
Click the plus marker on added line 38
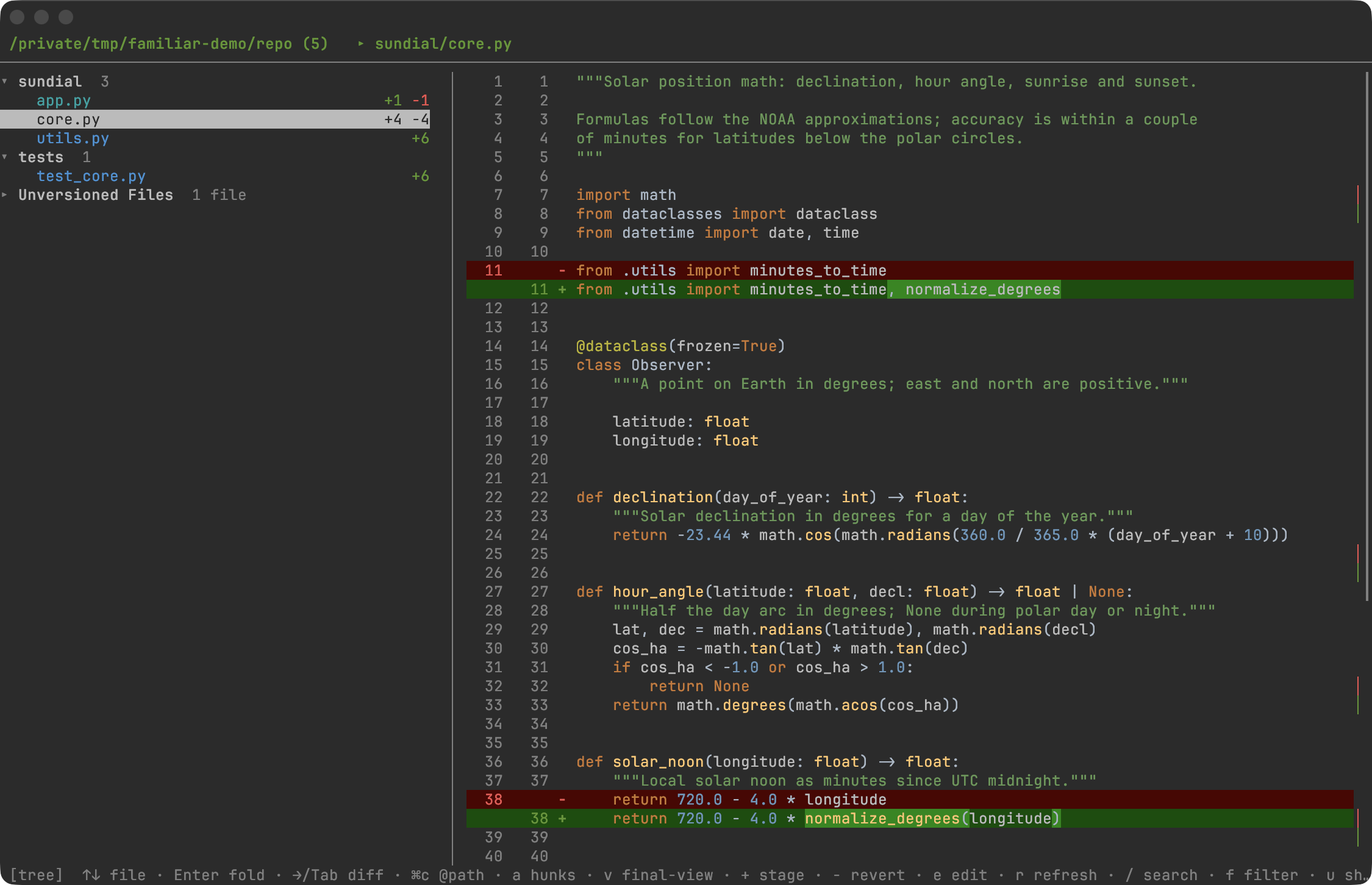coord(562,819)
